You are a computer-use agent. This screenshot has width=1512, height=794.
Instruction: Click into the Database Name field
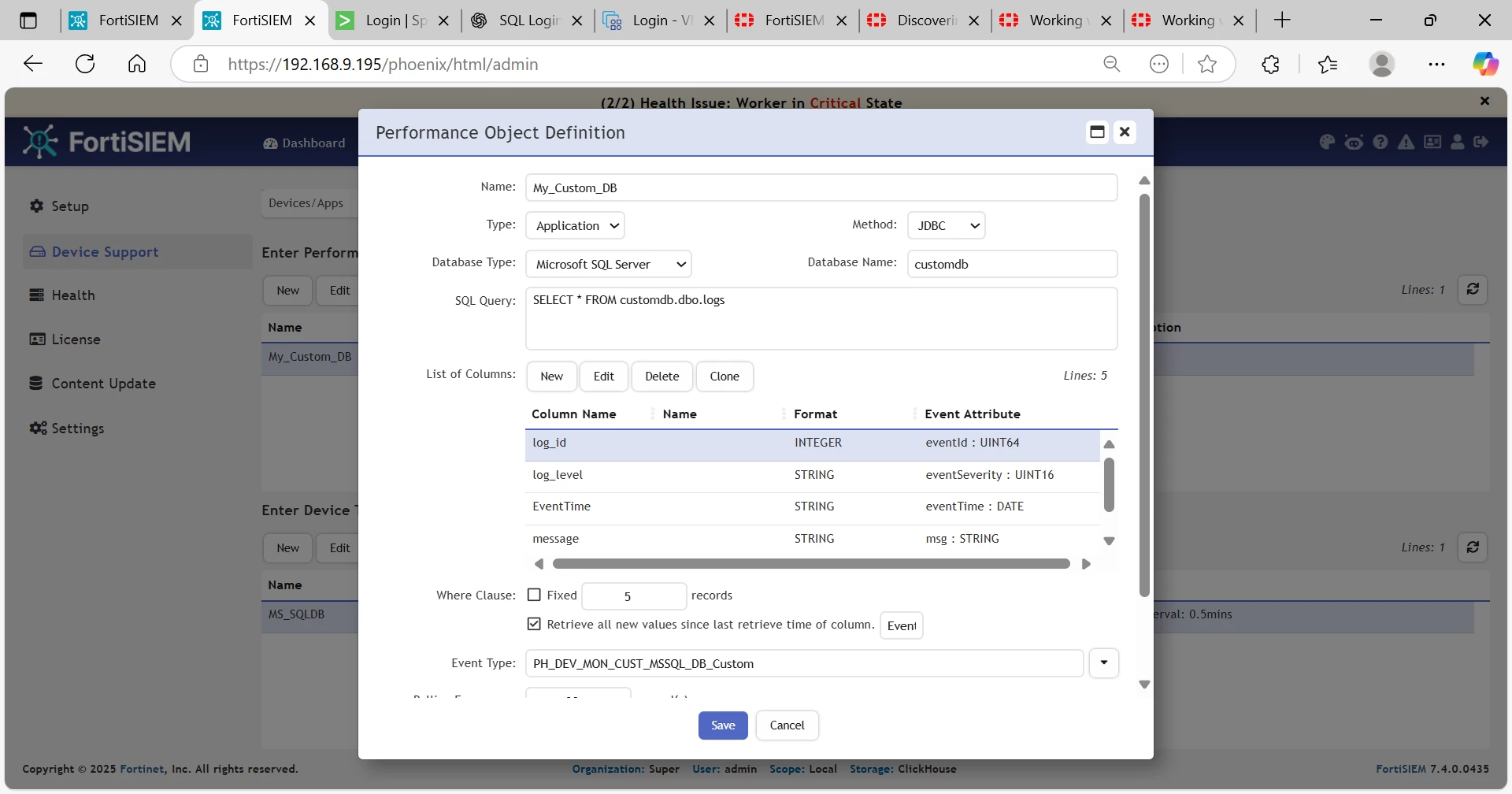coord(1012,264)
